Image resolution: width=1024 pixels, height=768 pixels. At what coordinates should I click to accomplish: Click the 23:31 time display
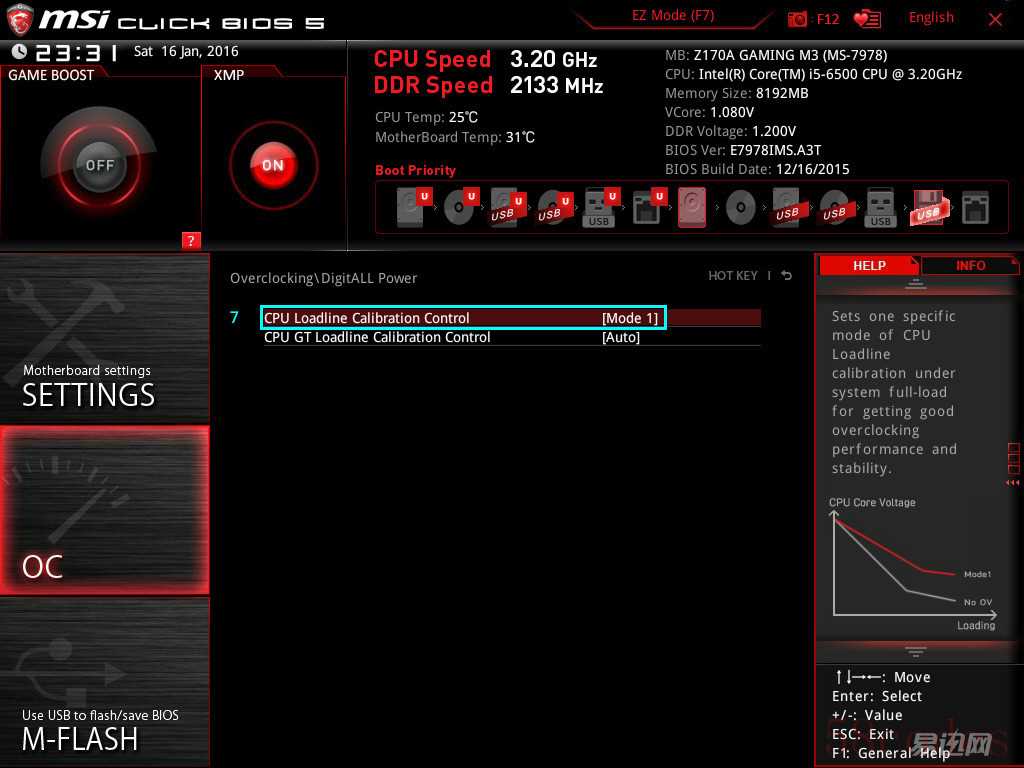pos(77,52)
